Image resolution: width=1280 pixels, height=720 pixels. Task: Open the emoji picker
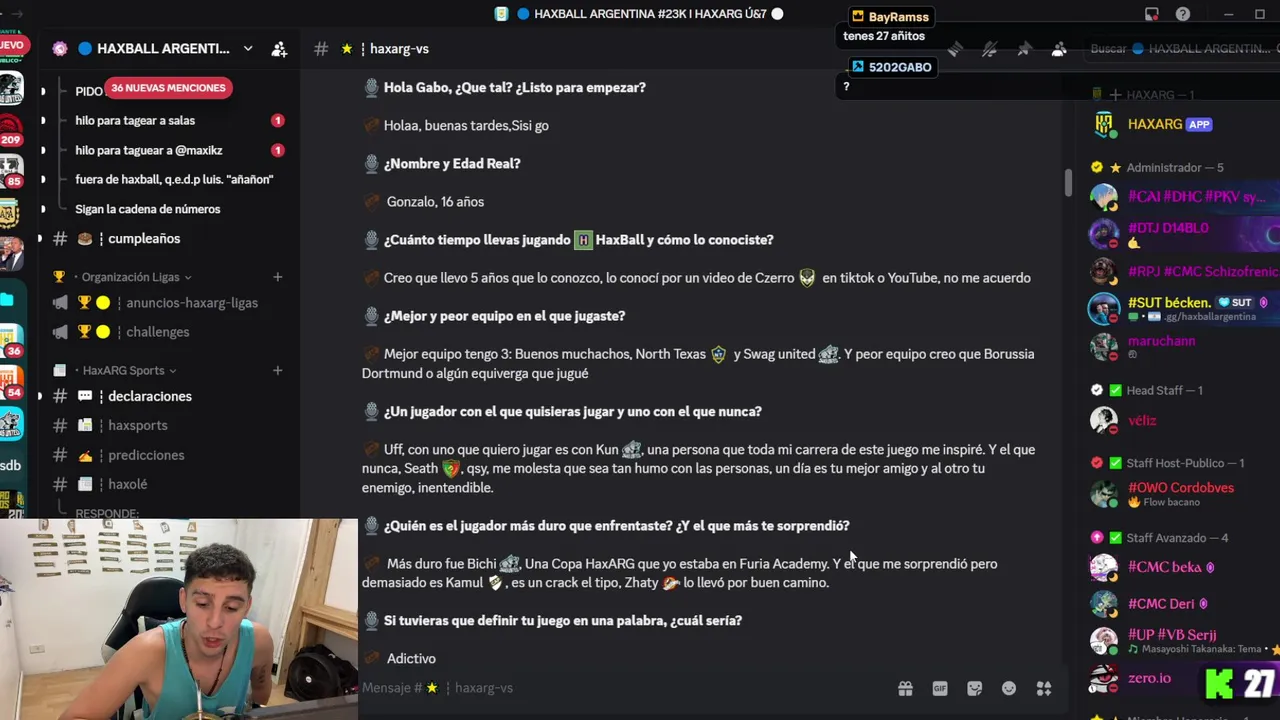coord(1009,688)
